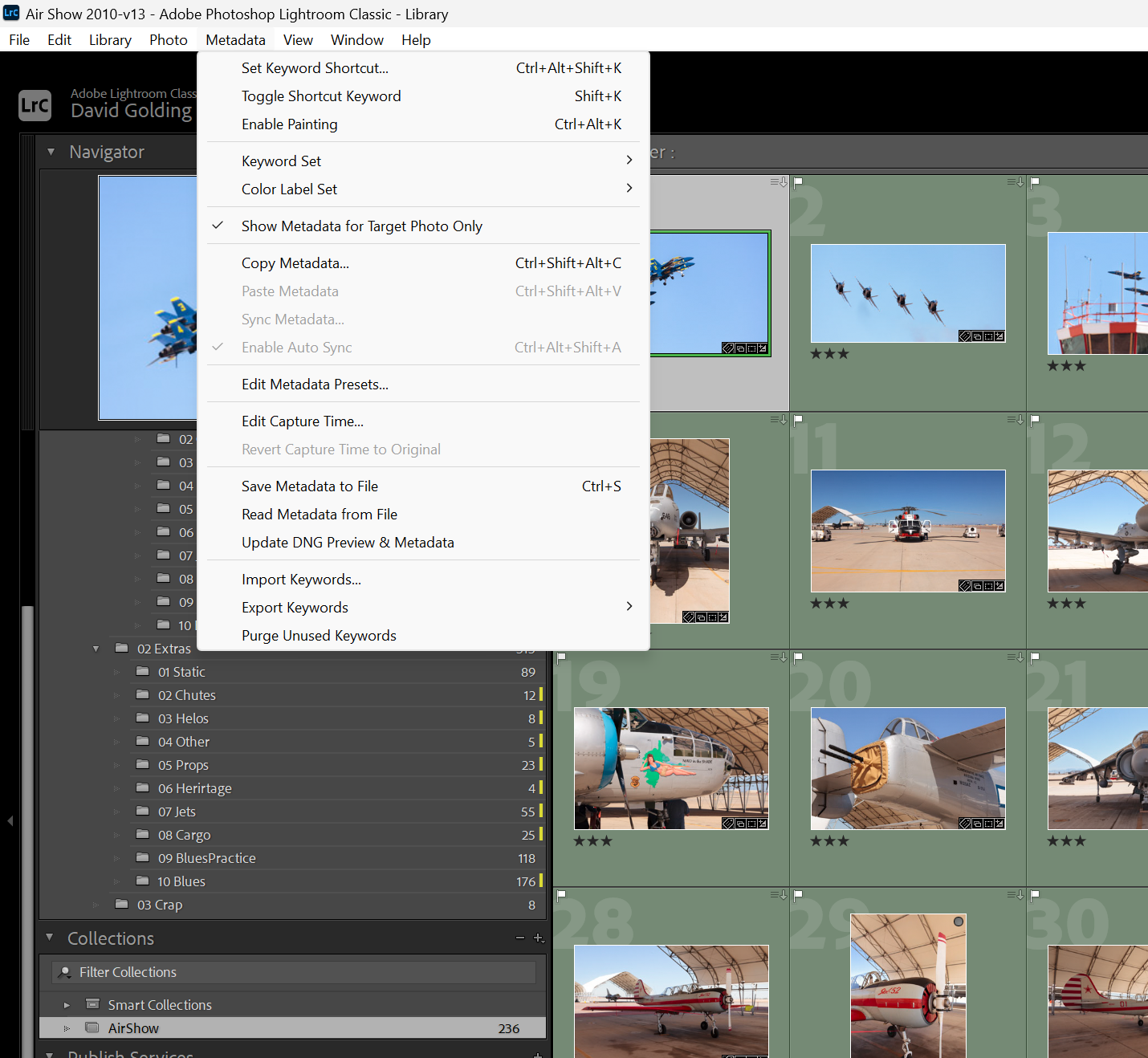This screenshot has width=1148, height=1058.
Task: Choose Edit Metadata Presets command
Action: pyautogui.click(x=315, y=384)
